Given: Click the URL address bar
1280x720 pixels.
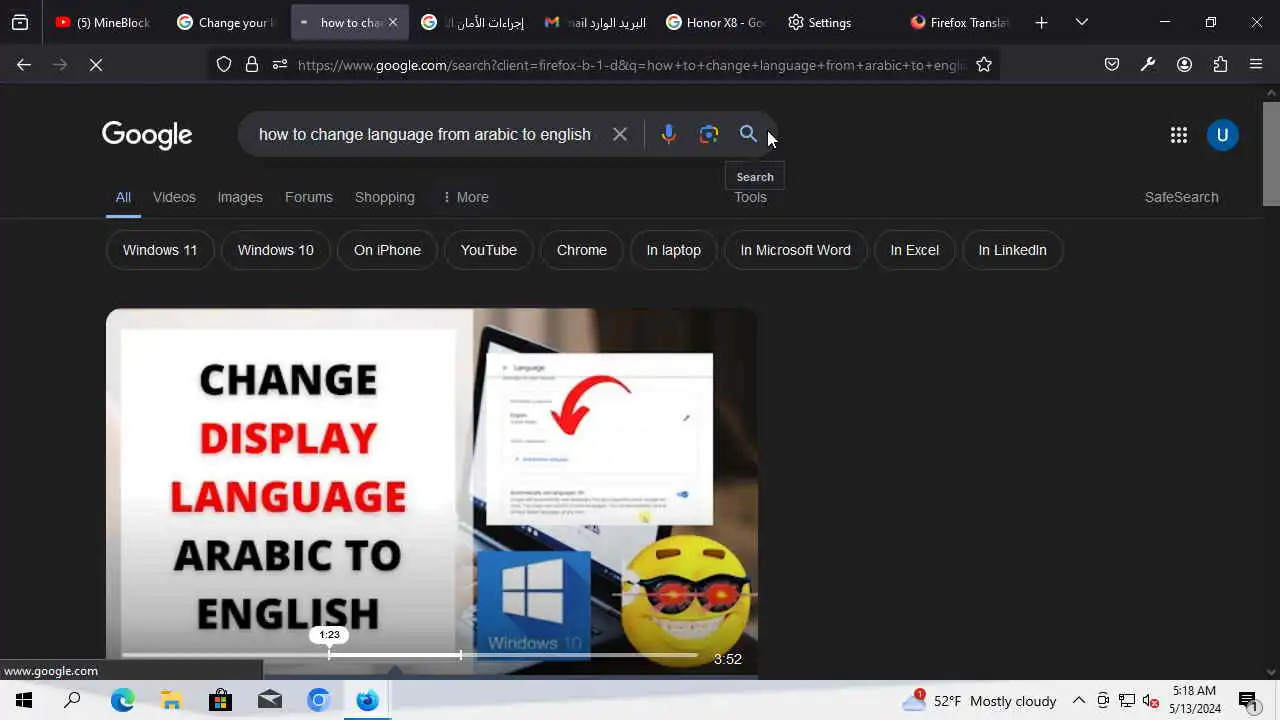Looking at the screenshot, I should tap(632, 65).
